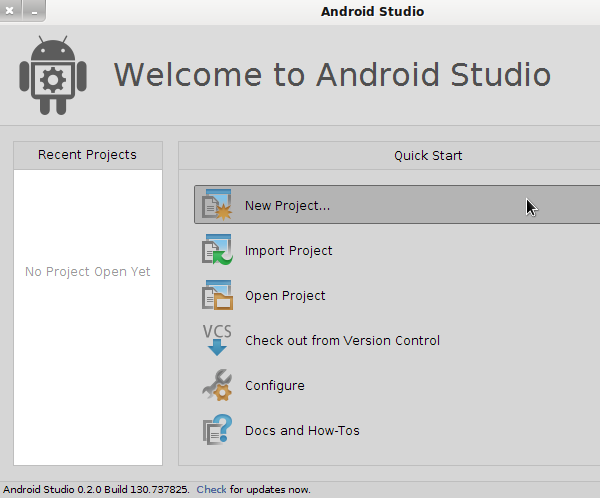This screenshot has width=600, height=498.
Task: Click the 'No Project Open Yet' text
Action: click(x=88, y=271)
